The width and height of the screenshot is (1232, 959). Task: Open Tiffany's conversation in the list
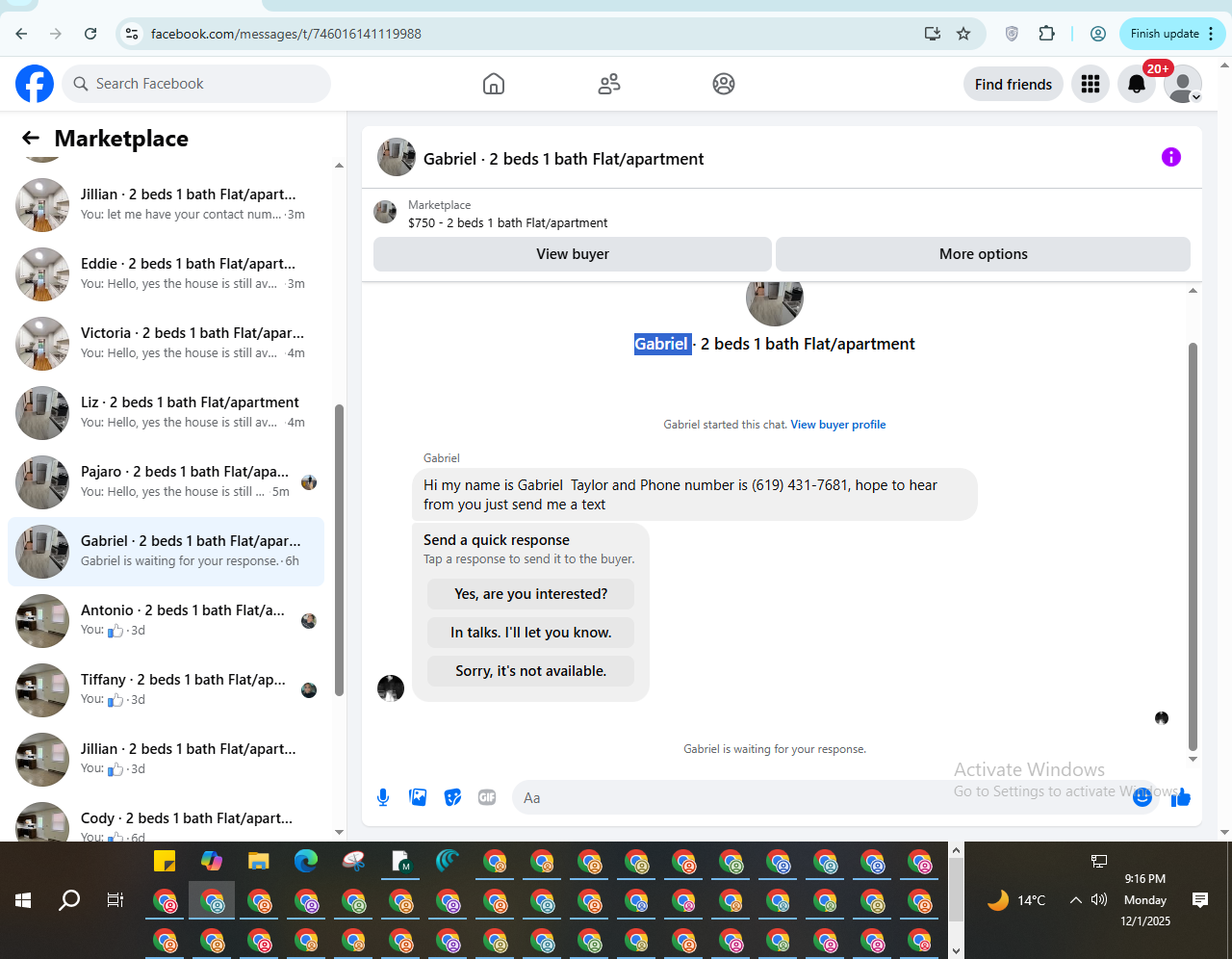click(x=166, y=689)
